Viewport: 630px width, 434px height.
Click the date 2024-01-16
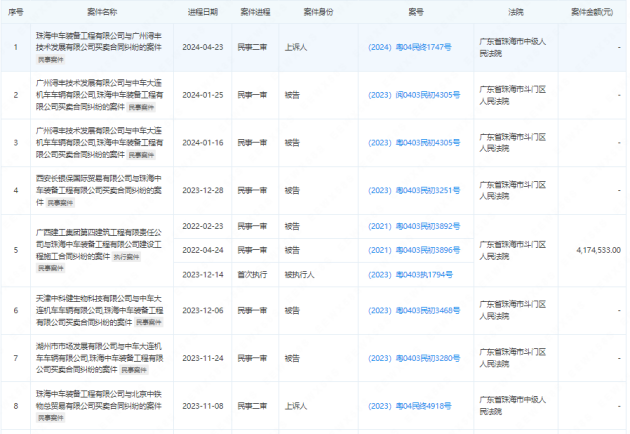[x=202, y=143]
